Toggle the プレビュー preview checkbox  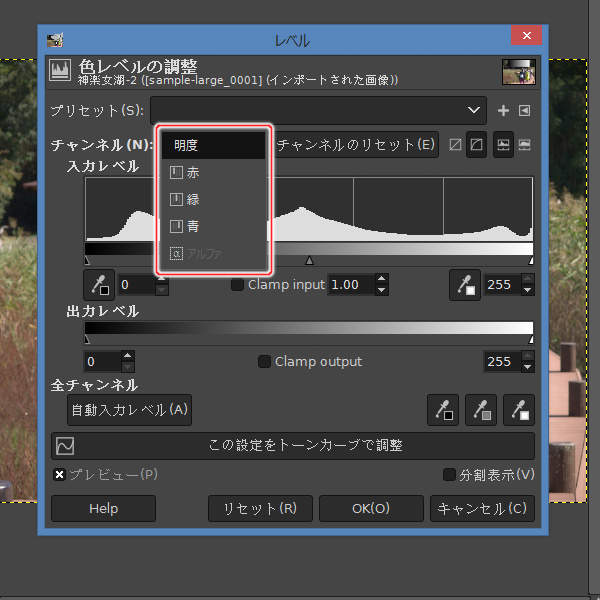click(60, 474)
